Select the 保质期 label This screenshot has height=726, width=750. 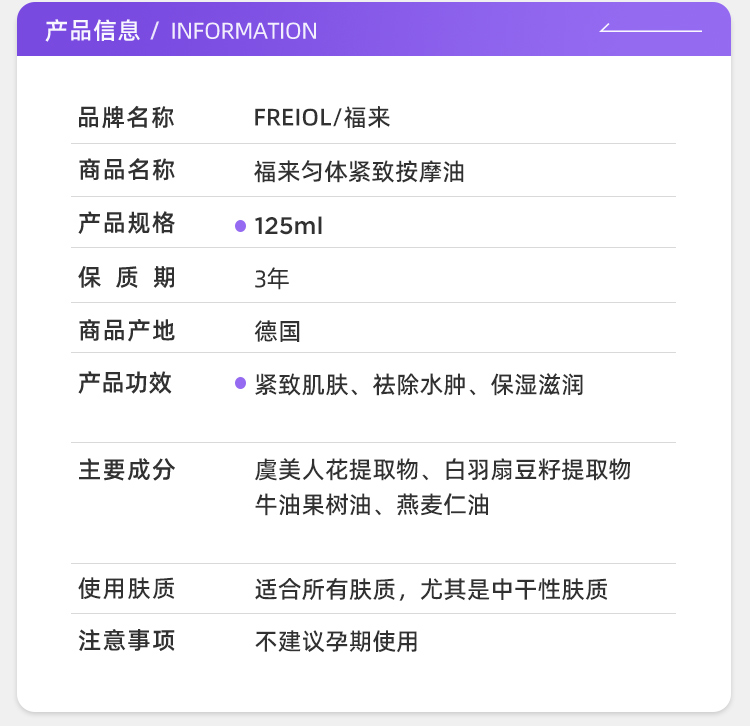[x=126, y=277]
